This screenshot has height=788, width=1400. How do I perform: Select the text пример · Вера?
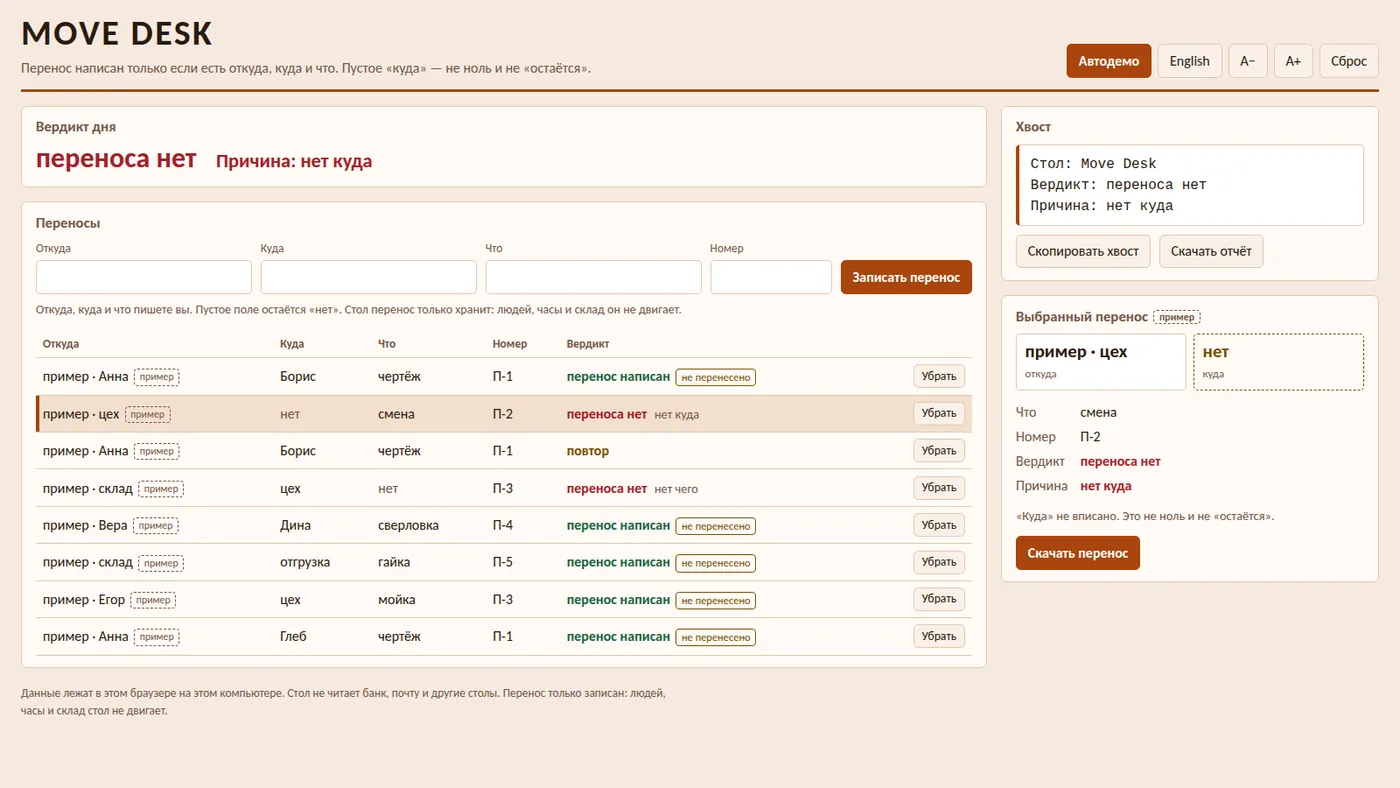pyautogui.click(x=85, y=525)
